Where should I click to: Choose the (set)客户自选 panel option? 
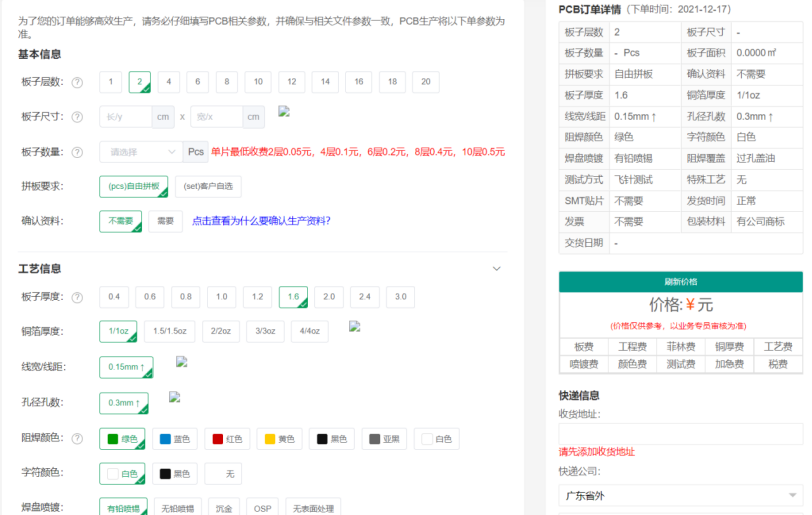tap(208, 186)
